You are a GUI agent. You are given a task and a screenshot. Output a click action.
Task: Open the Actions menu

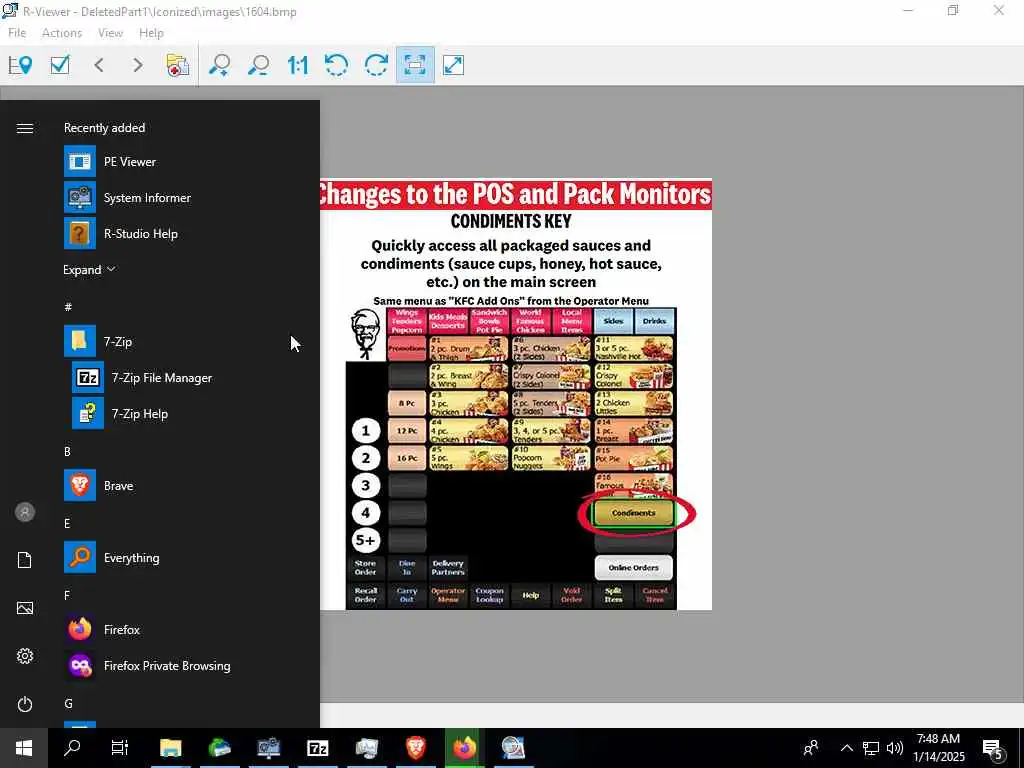62,33
